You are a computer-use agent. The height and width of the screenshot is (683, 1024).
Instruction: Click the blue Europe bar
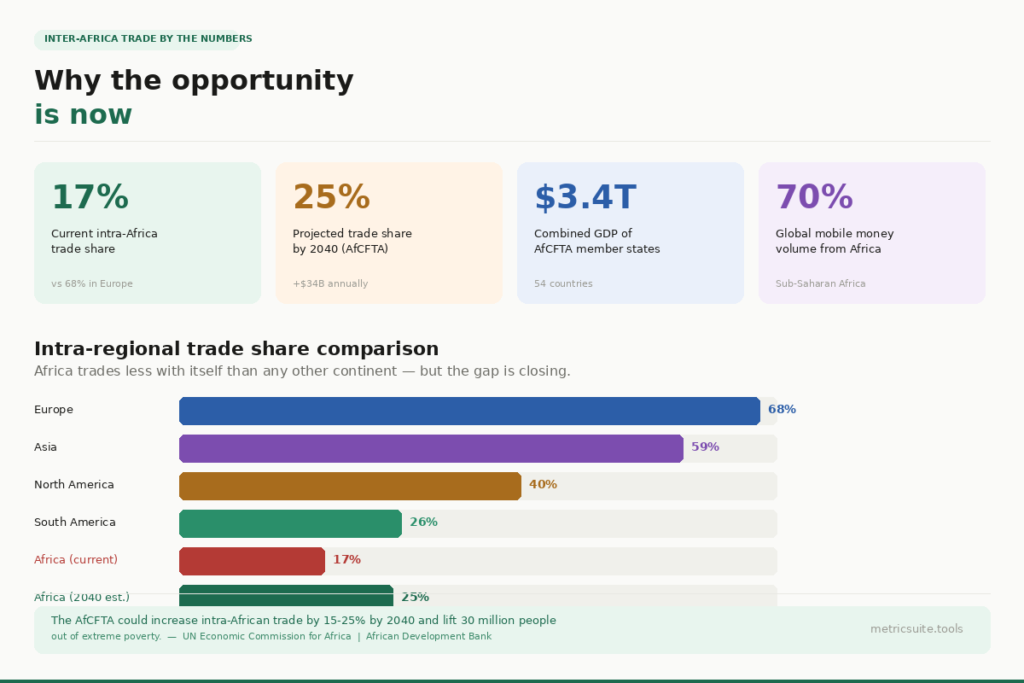pyautogui.click(x=469, y=410)
